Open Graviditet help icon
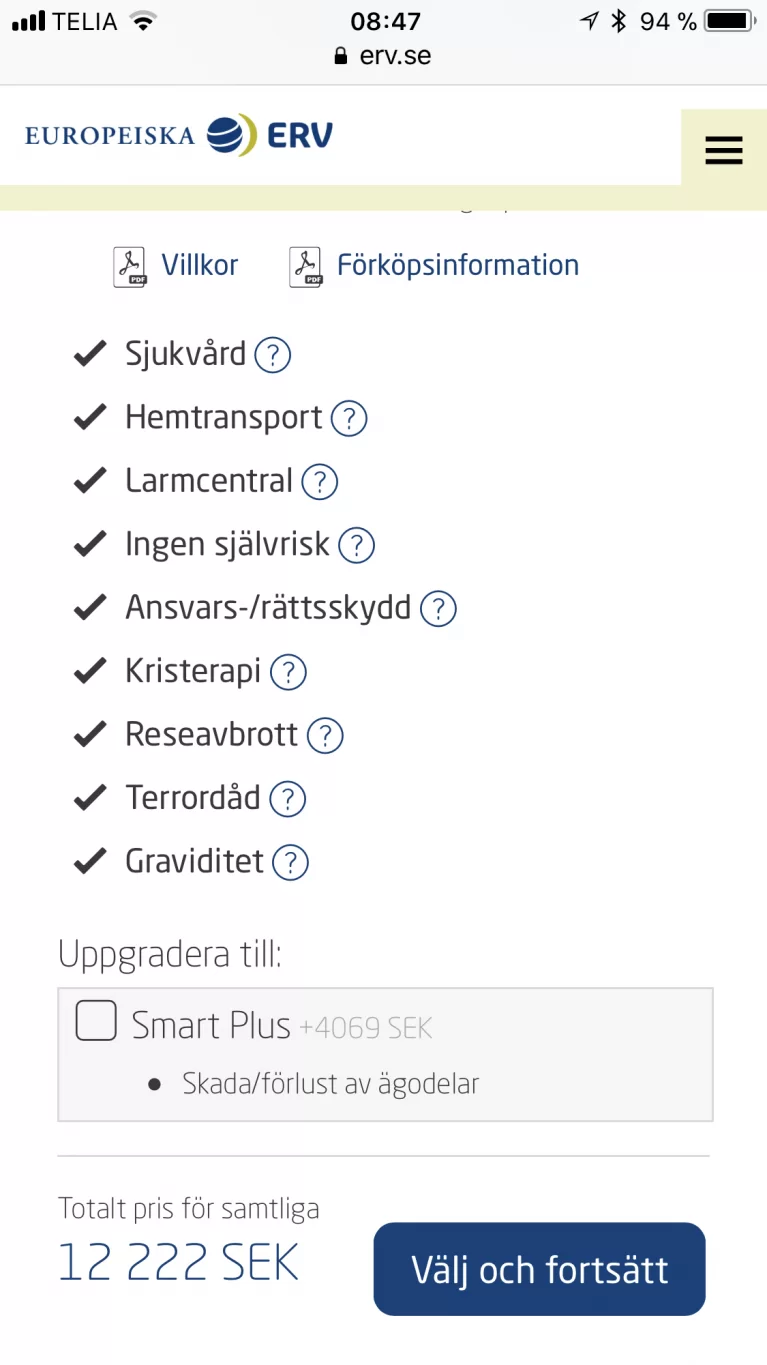Image resolution: width=767 pixels, height=1365 pixels. (x=290, y=862)
